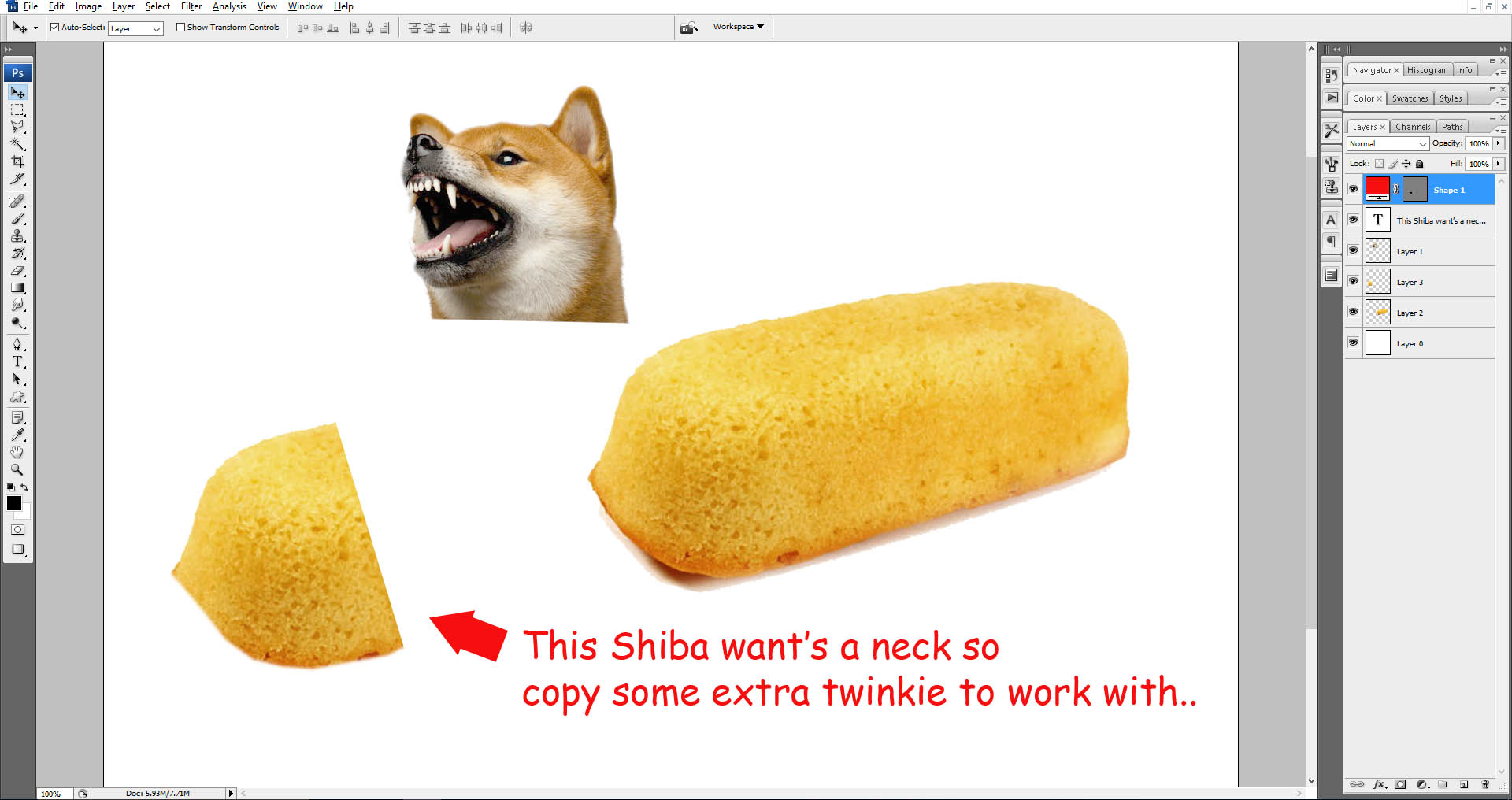This screenshot has height=800, width=1512.
Task: Swap foreground and background colors
Action: pyautogui.click(x=25, y=487)
